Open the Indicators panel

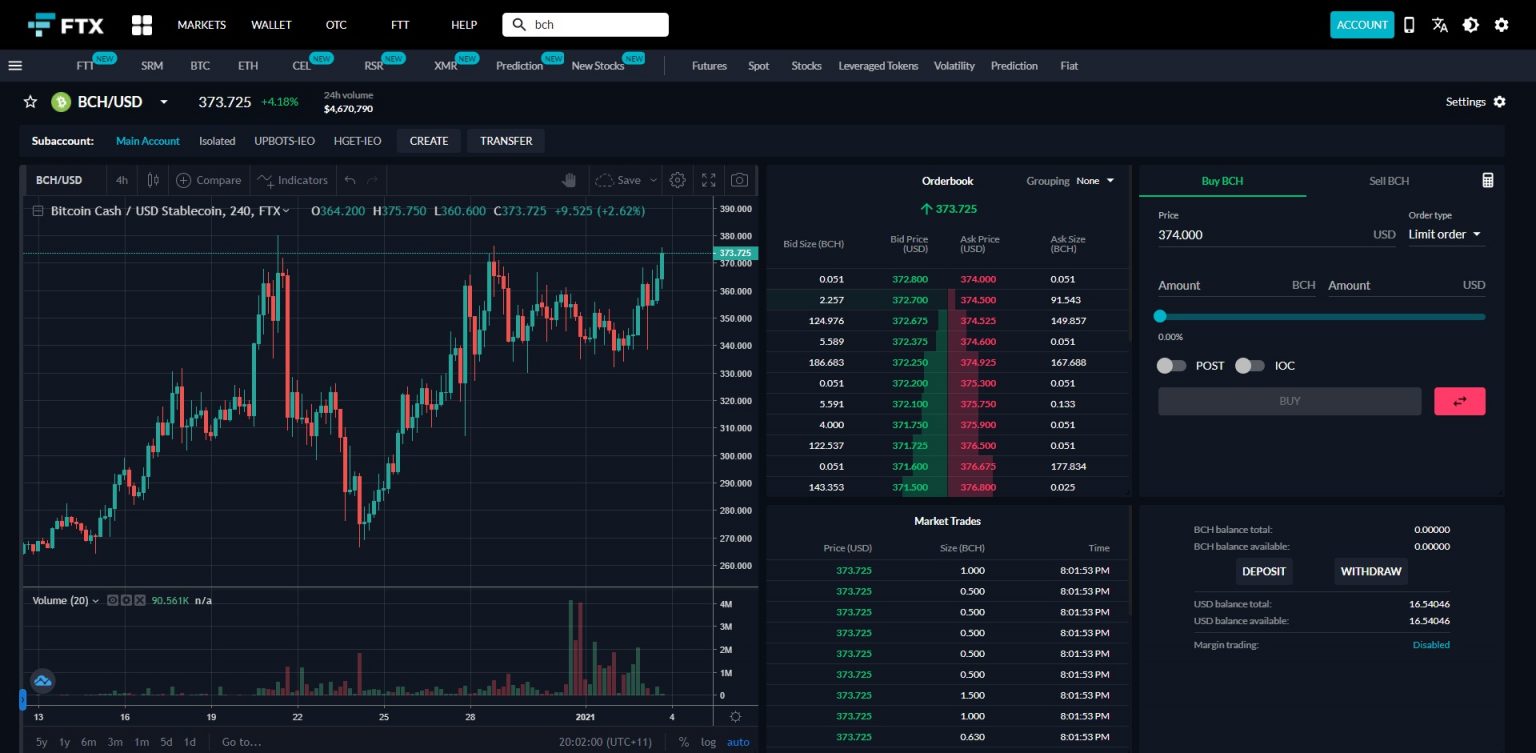point(293,180)
